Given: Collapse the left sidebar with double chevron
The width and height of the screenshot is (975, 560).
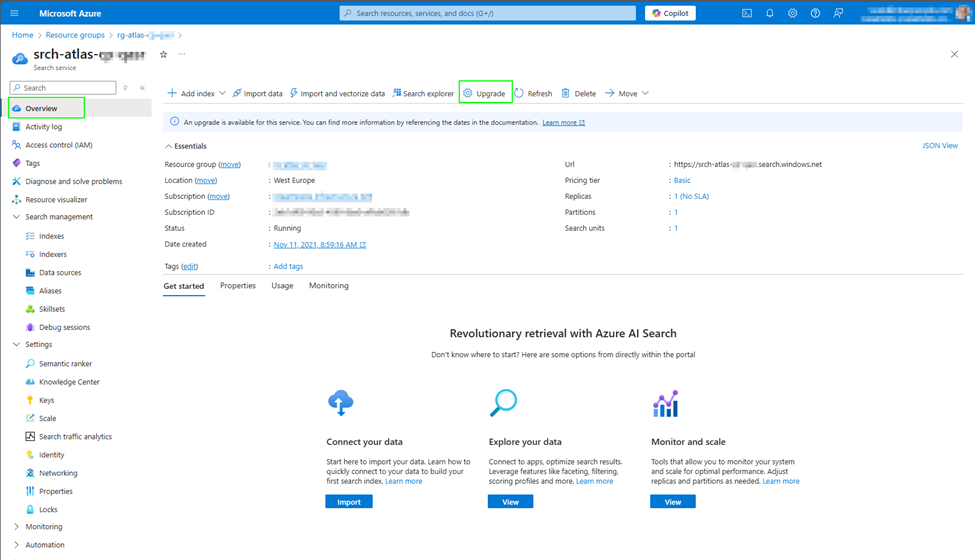Looking at the screenshot, I should coord(142,88).
